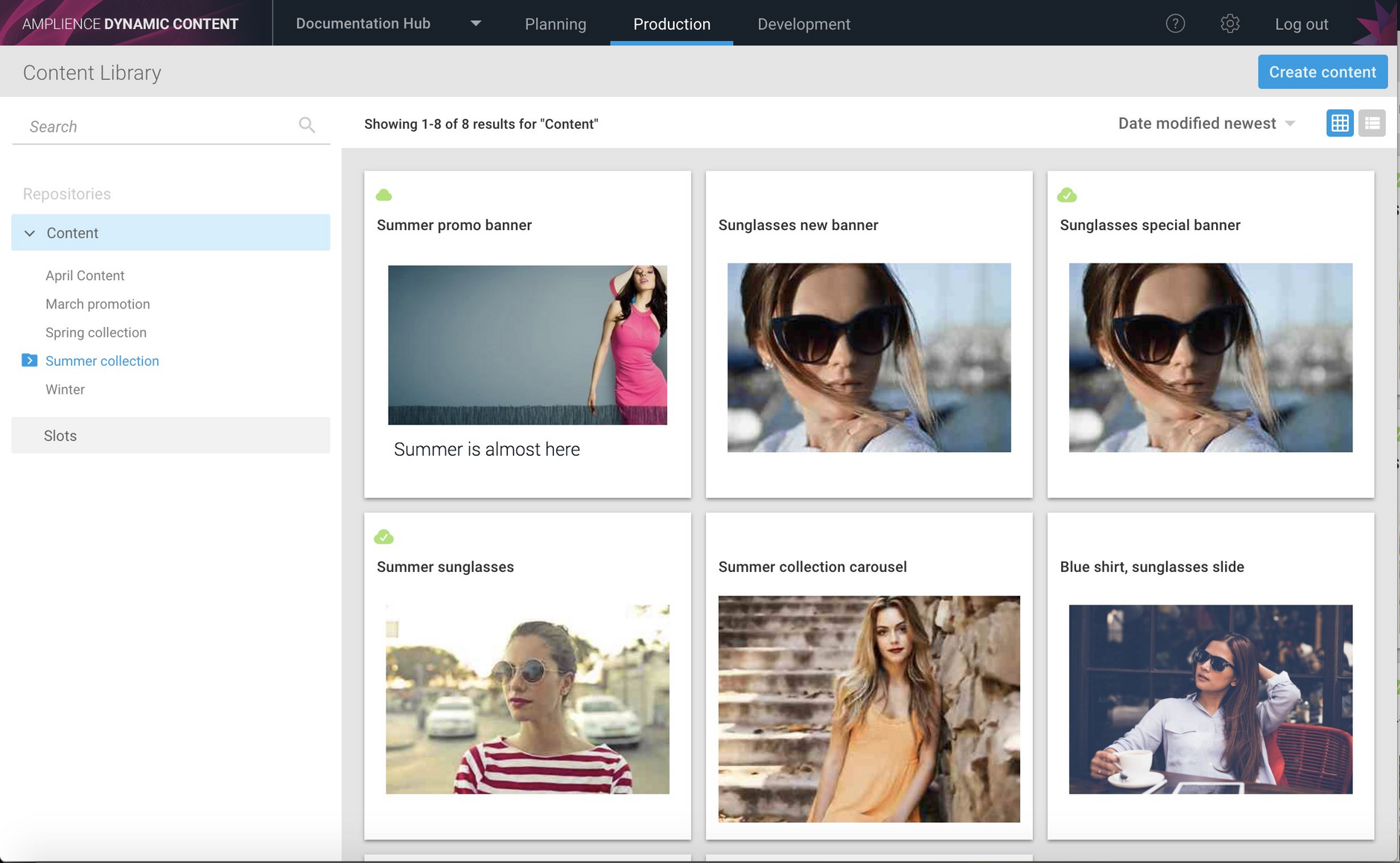Open Sunglasses special banner thumbnail image
The height and width of the screenshot is (863, 1400).
[1211, 357]
